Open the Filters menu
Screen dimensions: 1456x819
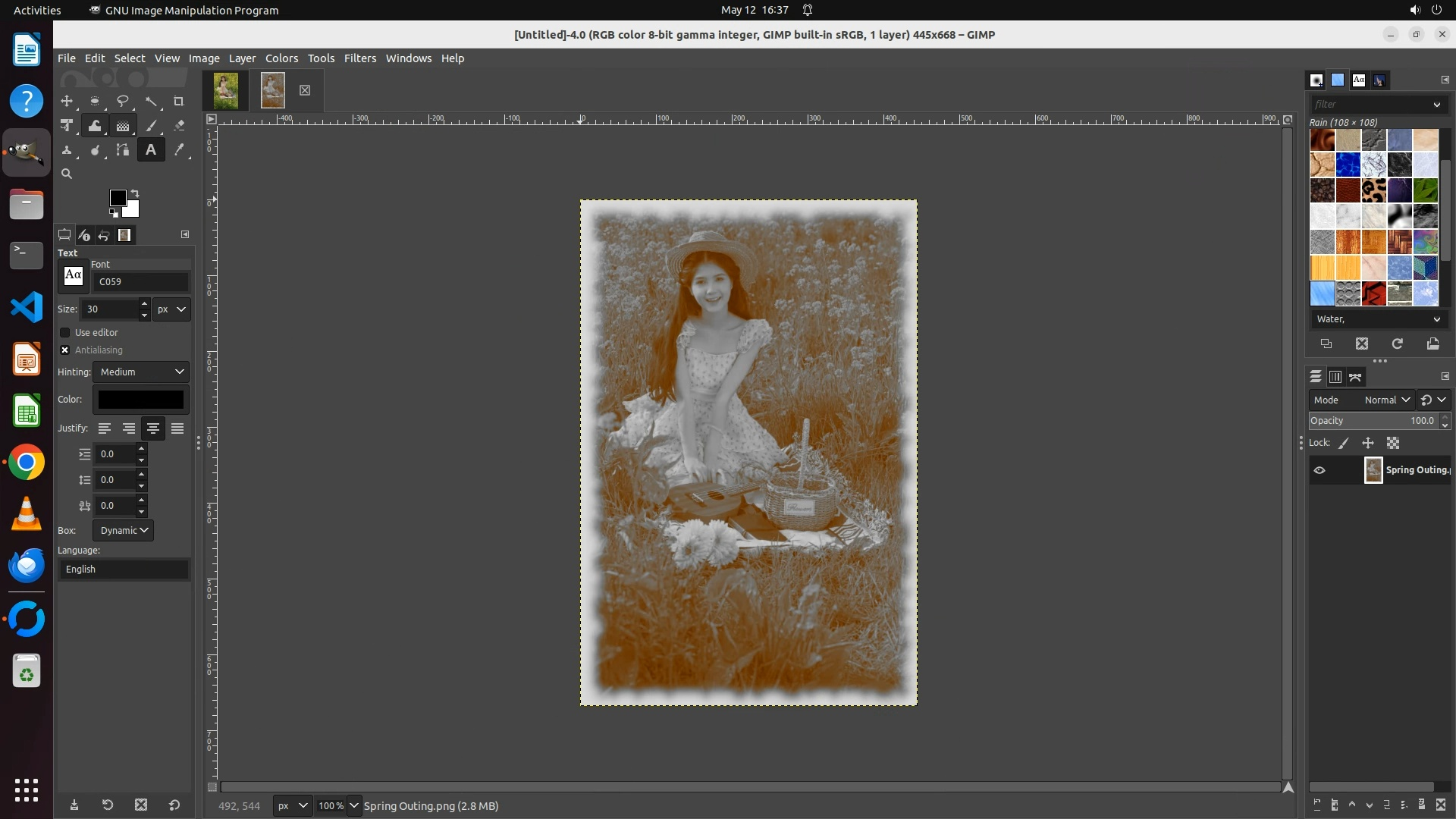point(359,58)
